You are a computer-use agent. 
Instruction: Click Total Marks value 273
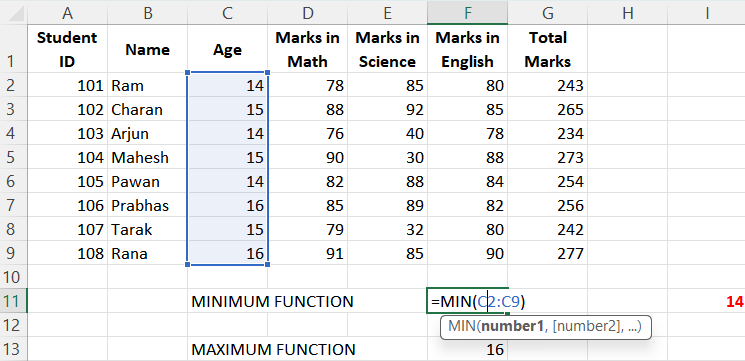point(547,157)
